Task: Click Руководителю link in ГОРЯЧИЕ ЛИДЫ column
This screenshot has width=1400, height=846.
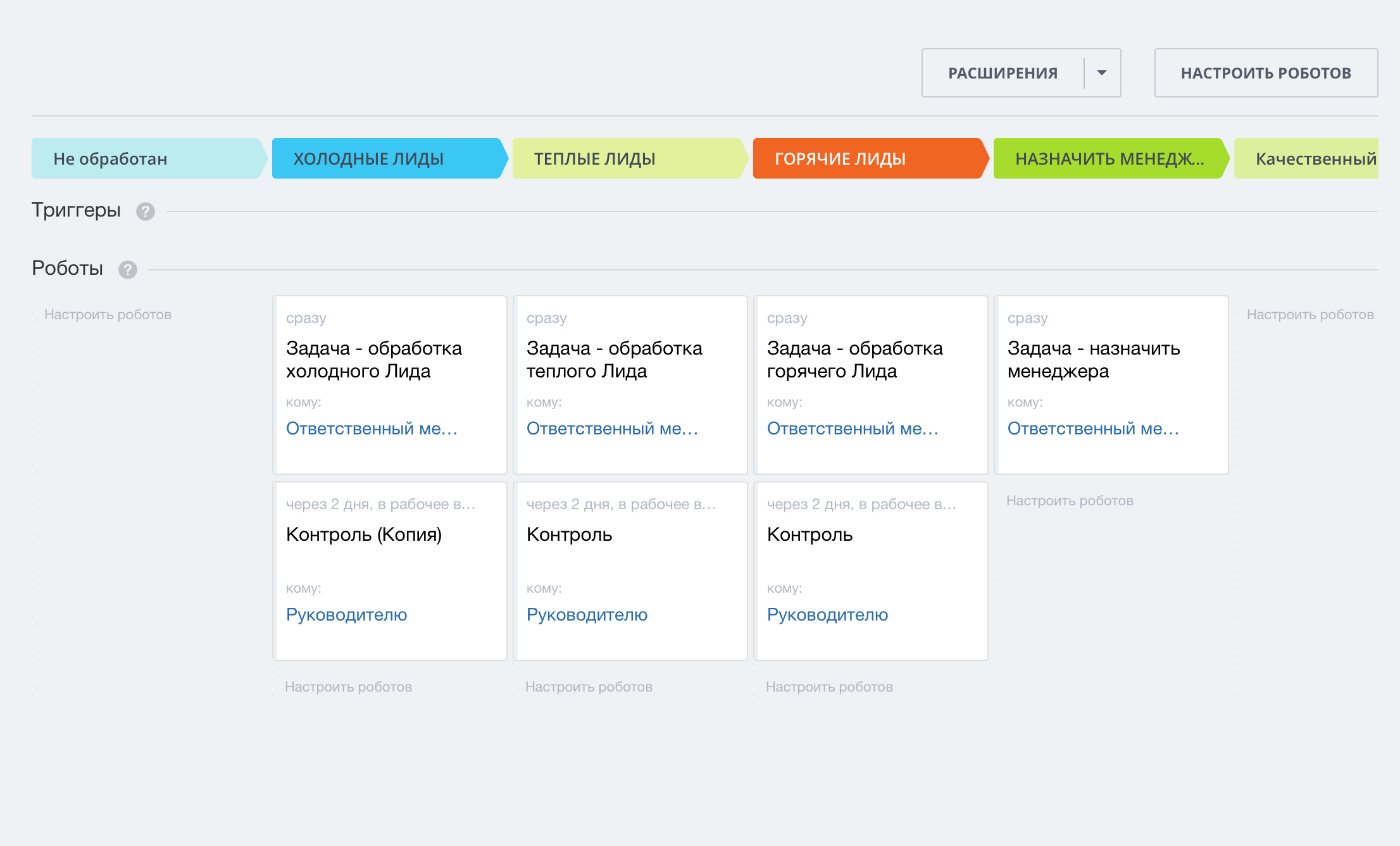Action: [827, 614]
